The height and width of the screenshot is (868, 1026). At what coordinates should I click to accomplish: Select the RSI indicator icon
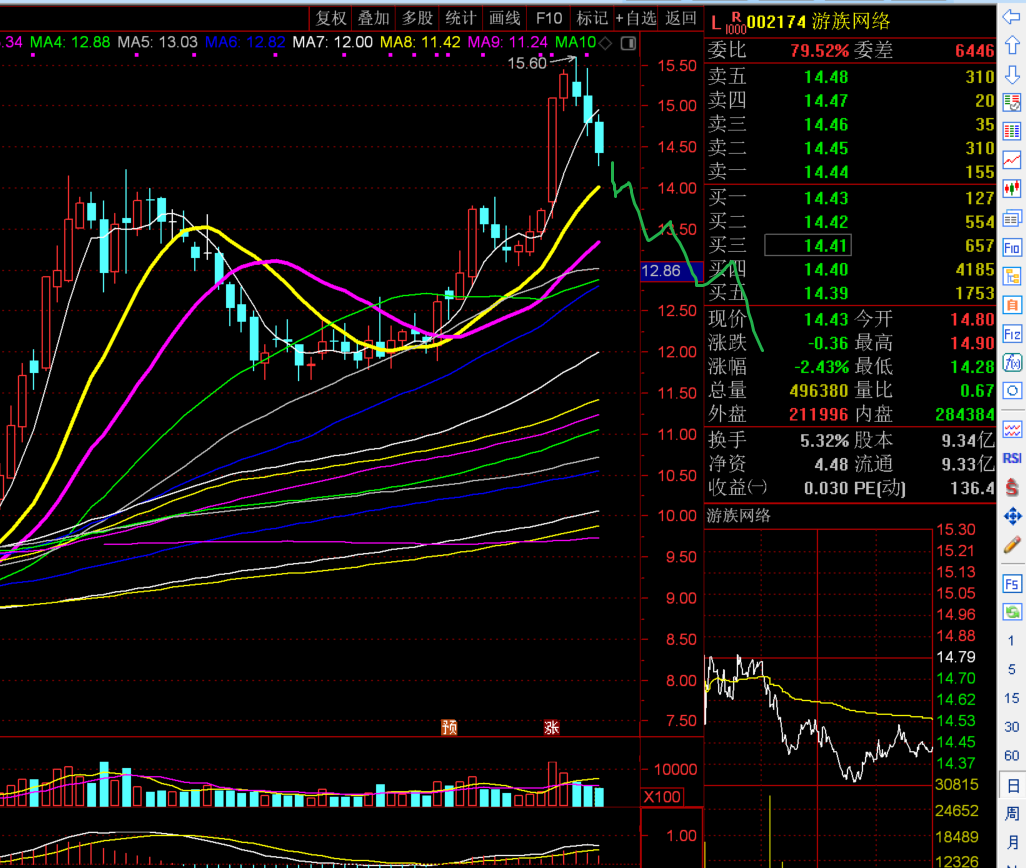(1012, 458)
